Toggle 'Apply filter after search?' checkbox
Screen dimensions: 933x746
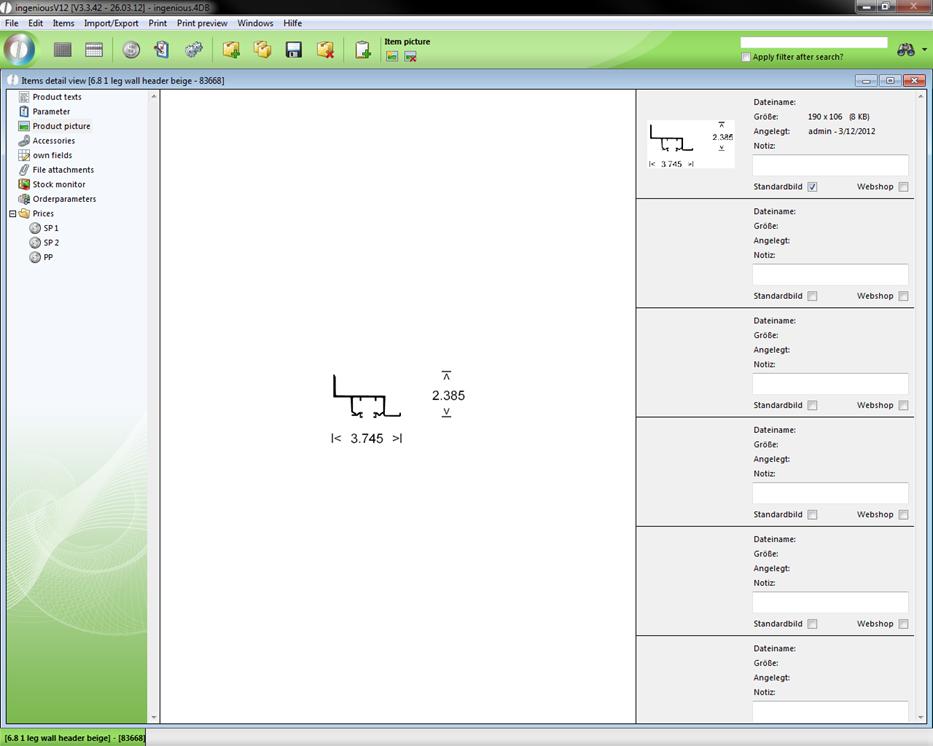(746, 57)
